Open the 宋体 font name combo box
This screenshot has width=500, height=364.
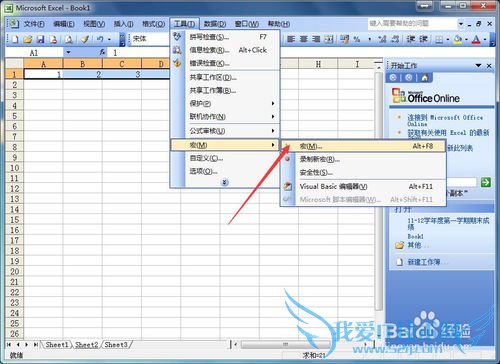[x=150, y=39]
